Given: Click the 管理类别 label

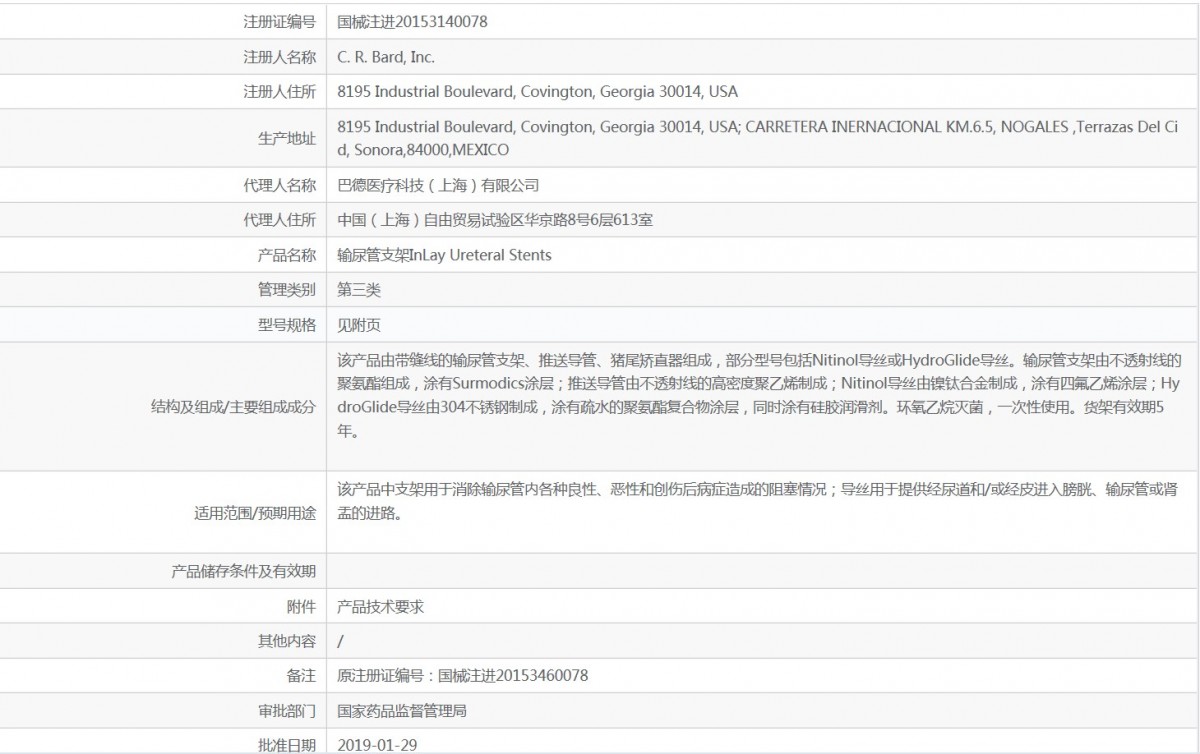Looking at the screenshot, I should [x=287, y=290].
